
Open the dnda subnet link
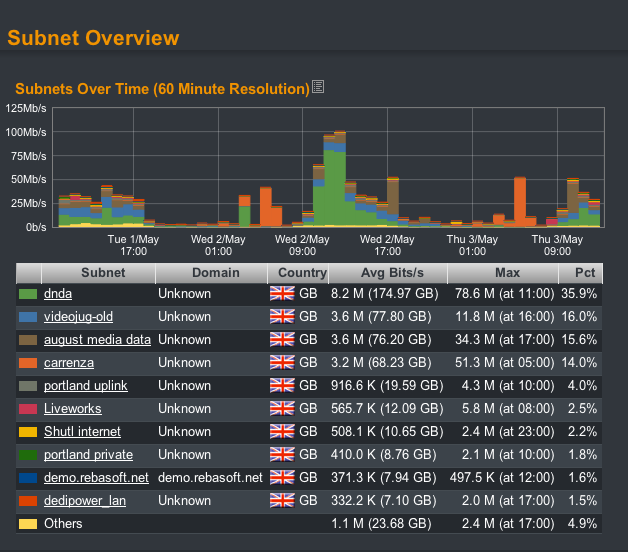point(58,294)
